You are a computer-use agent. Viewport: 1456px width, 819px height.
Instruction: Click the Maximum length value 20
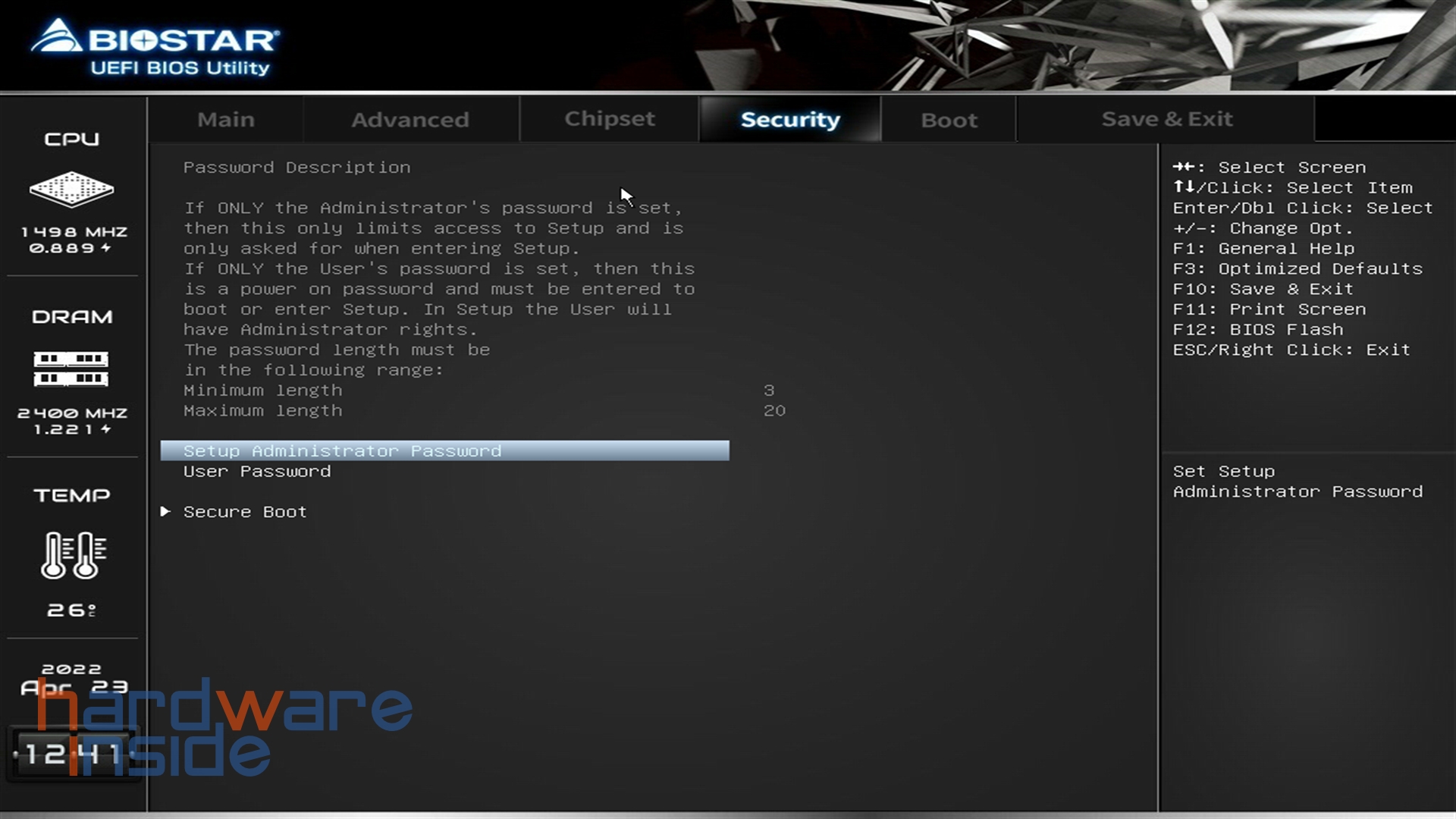[x=774, y=411]
